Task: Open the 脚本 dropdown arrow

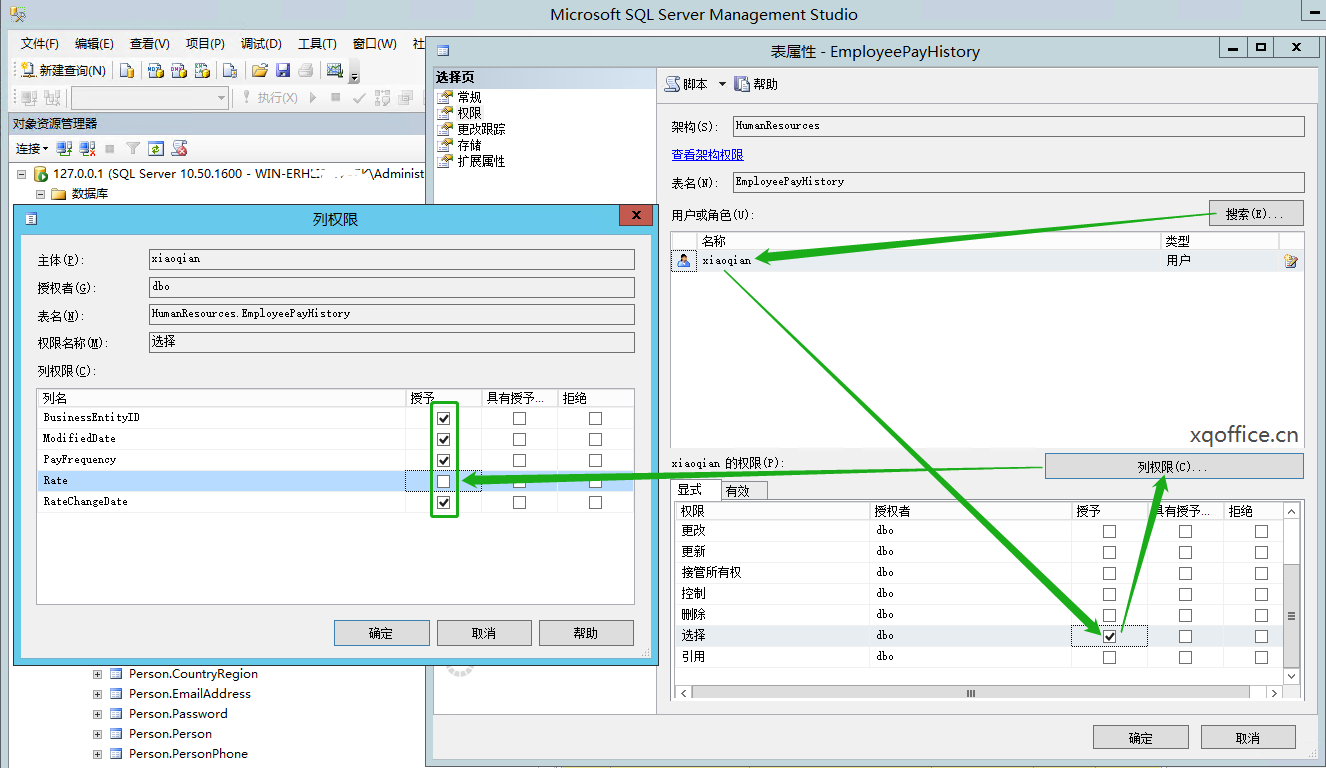Action: (x=722, y=84)
